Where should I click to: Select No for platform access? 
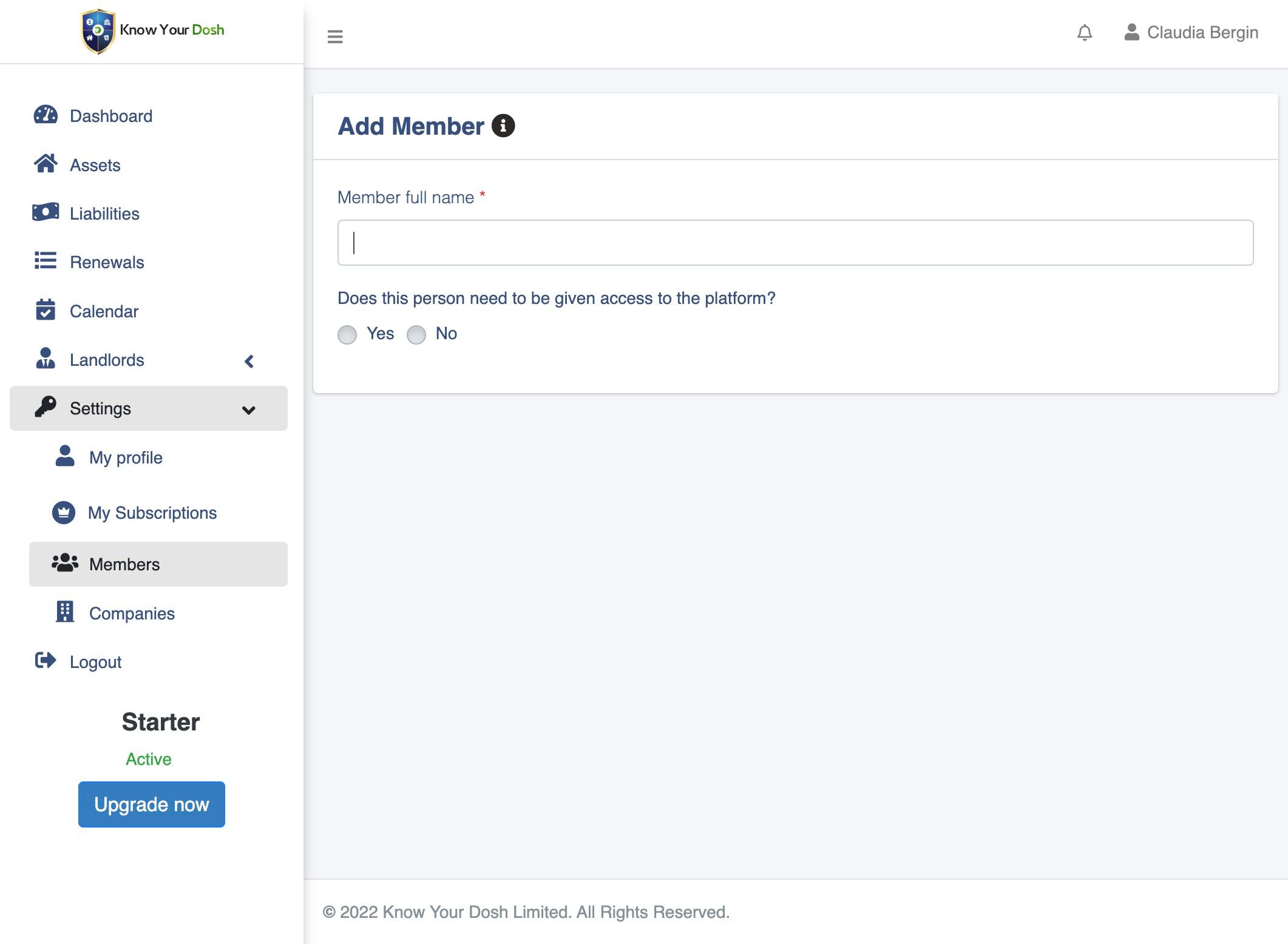(416, 334)
